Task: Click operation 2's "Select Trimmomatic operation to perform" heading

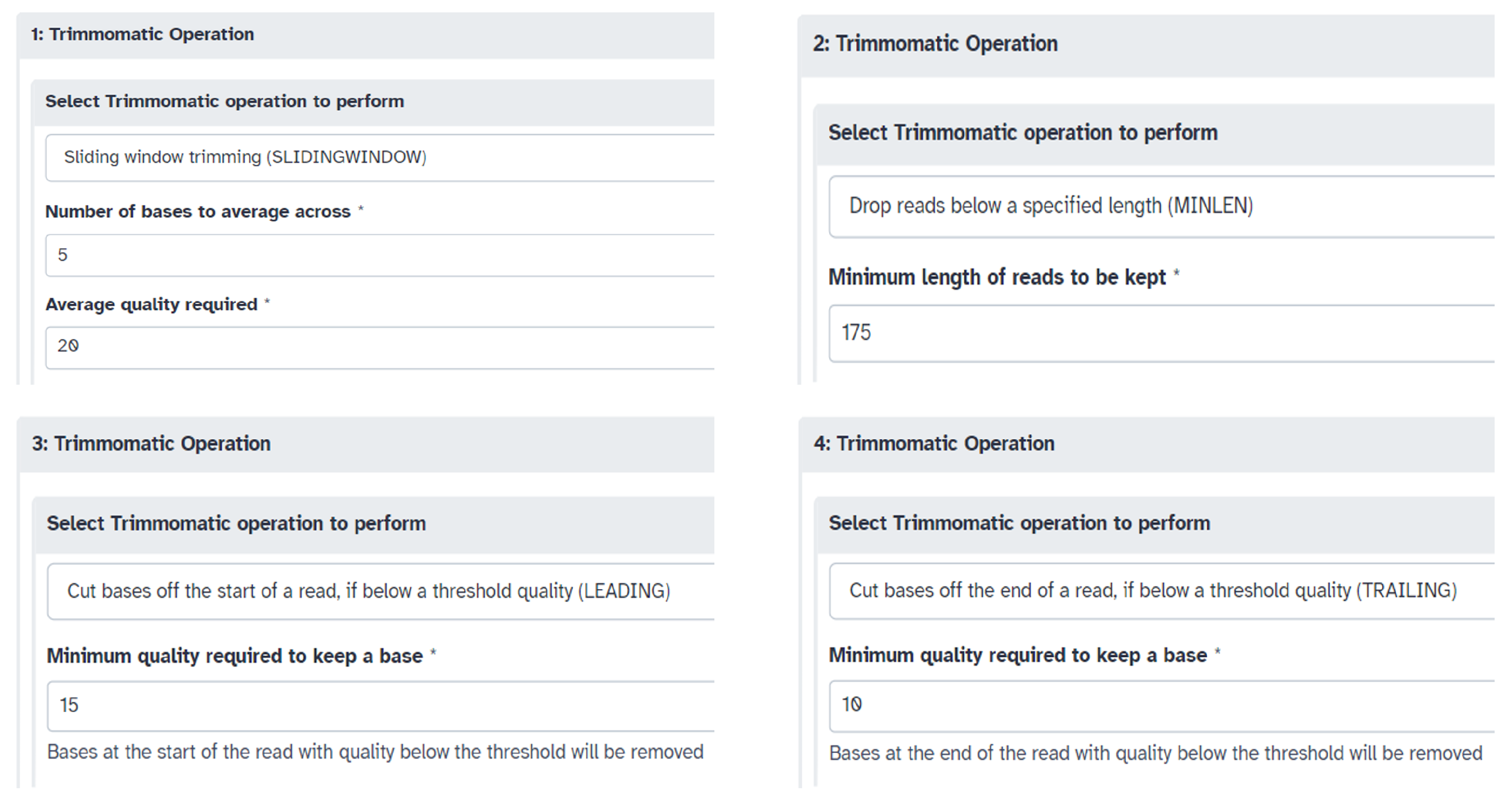Action: pyautogui.click(x=1023, y=133)
